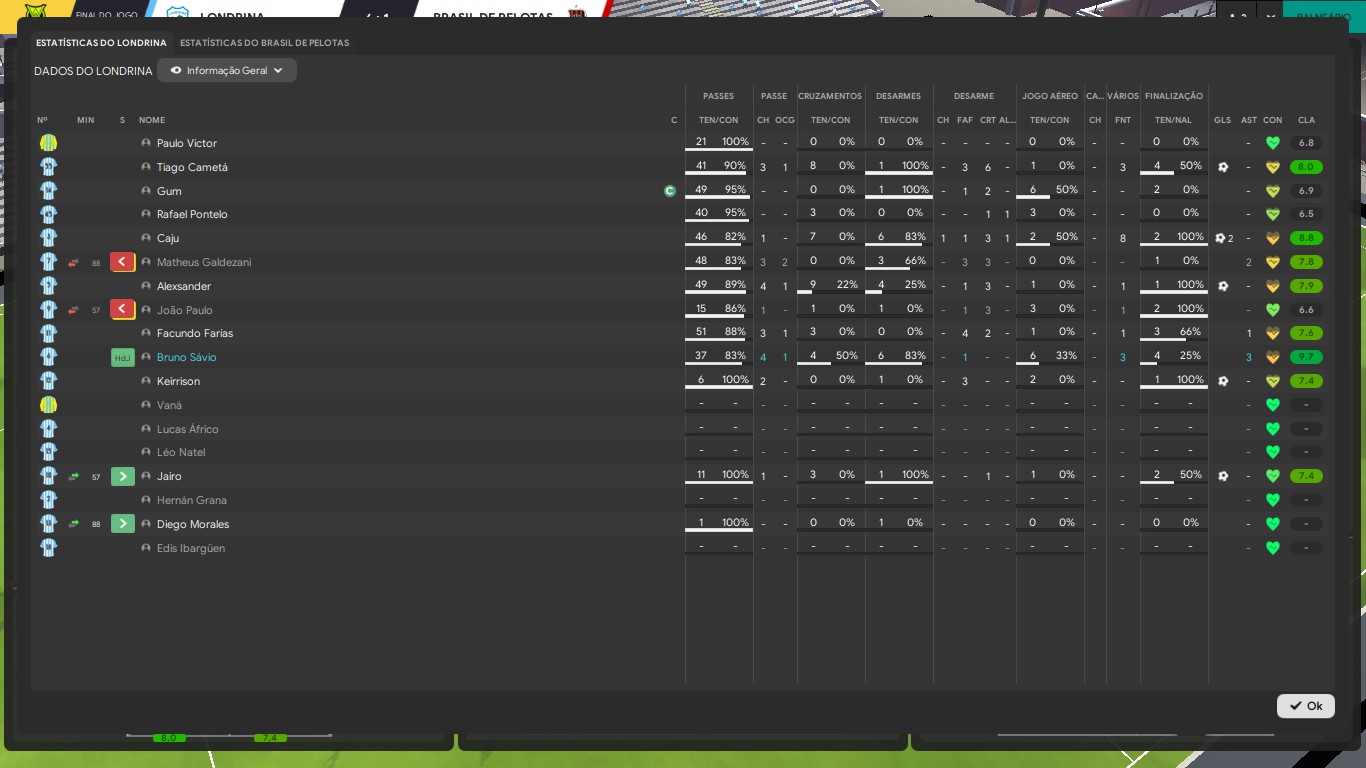Confirm with the Ok button
The image size is (1366, 768).
[1306, 706]
